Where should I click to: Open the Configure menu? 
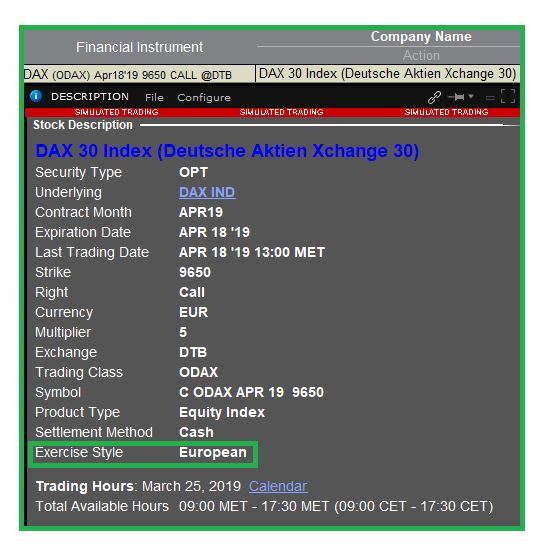click(x=204, y=97)
